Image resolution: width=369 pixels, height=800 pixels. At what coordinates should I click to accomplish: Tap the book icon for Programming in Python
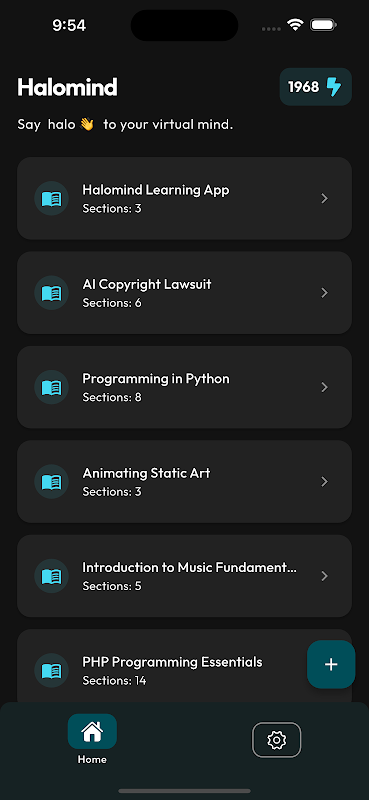coord(52,387)
